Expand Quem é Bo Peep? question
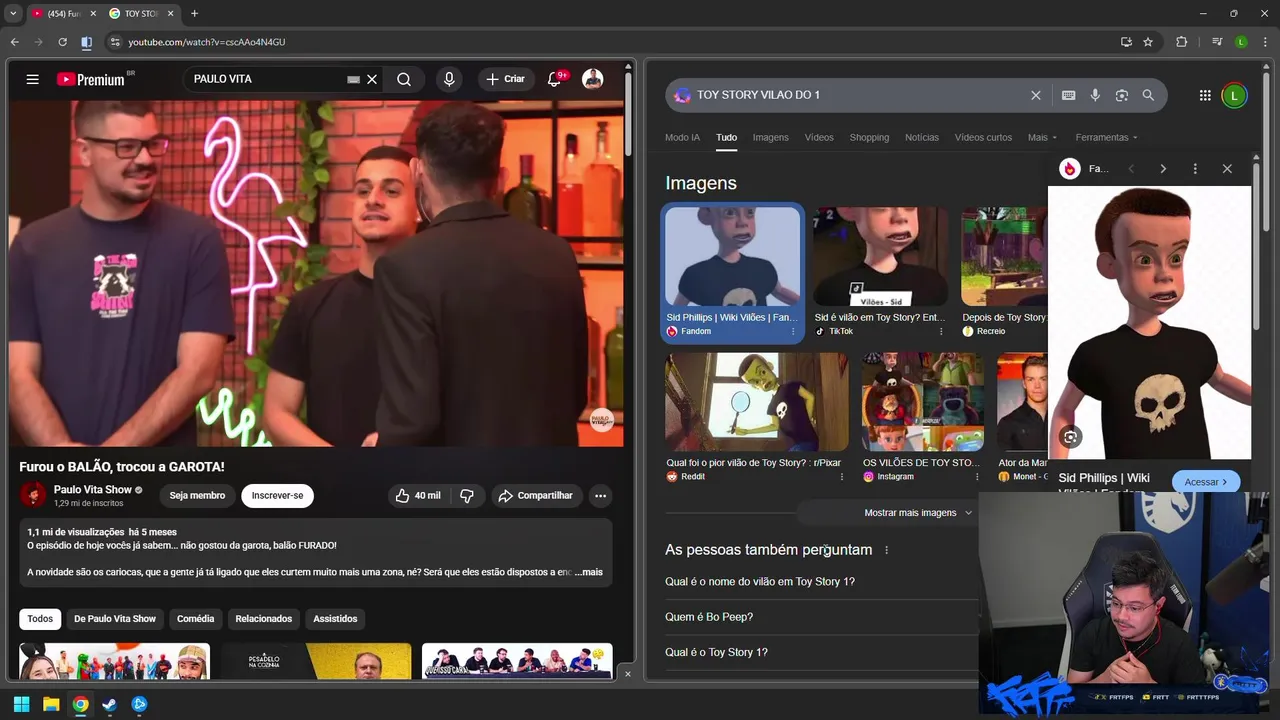This screenshot has height=720, width=1280. tap(820, 617)
